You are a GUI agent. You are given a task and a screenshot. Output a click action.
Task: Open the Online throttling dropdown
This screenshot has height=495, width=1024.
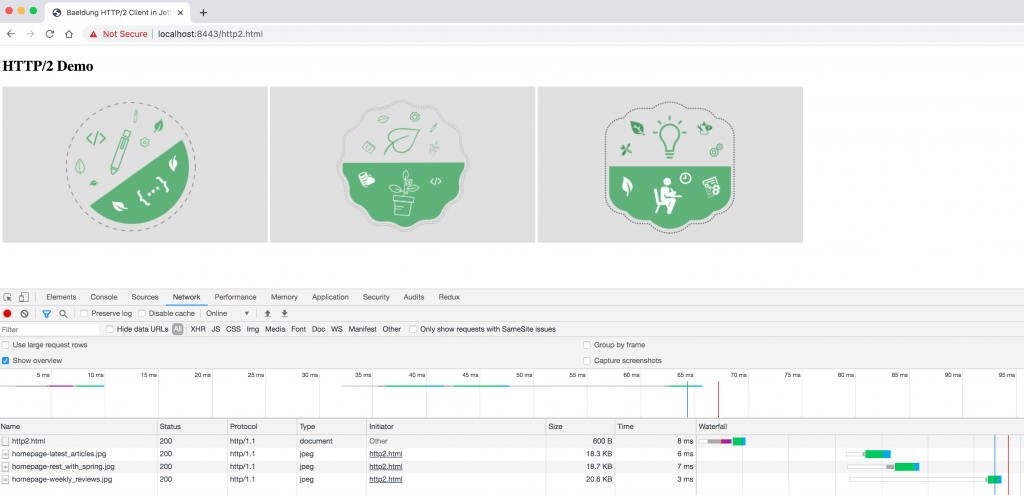click(227, 313)
